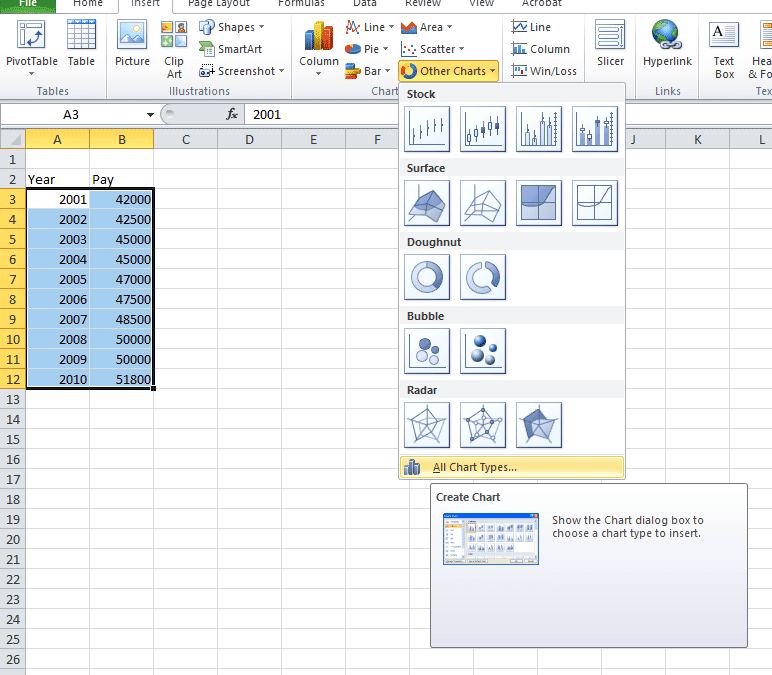Select the first Stock chart type
The height and width of the screenshot is (675, 772).
(x=427, y=129)
